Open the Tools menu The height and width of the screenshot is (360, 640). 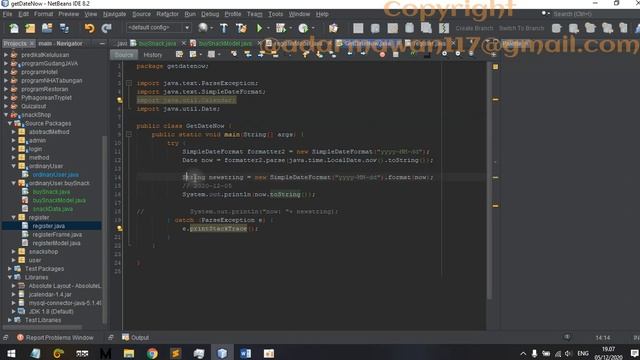coord(276,14)
